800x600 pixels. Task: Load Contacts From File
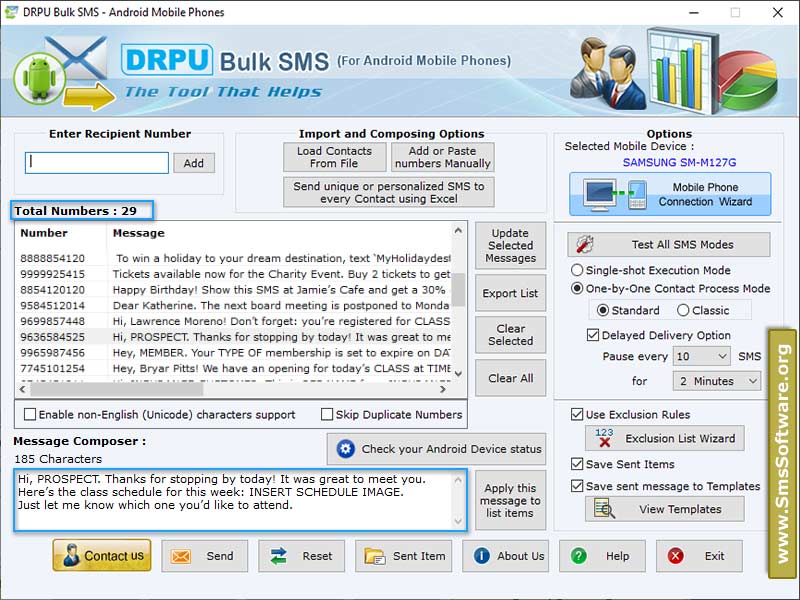[x=335, y=157]
